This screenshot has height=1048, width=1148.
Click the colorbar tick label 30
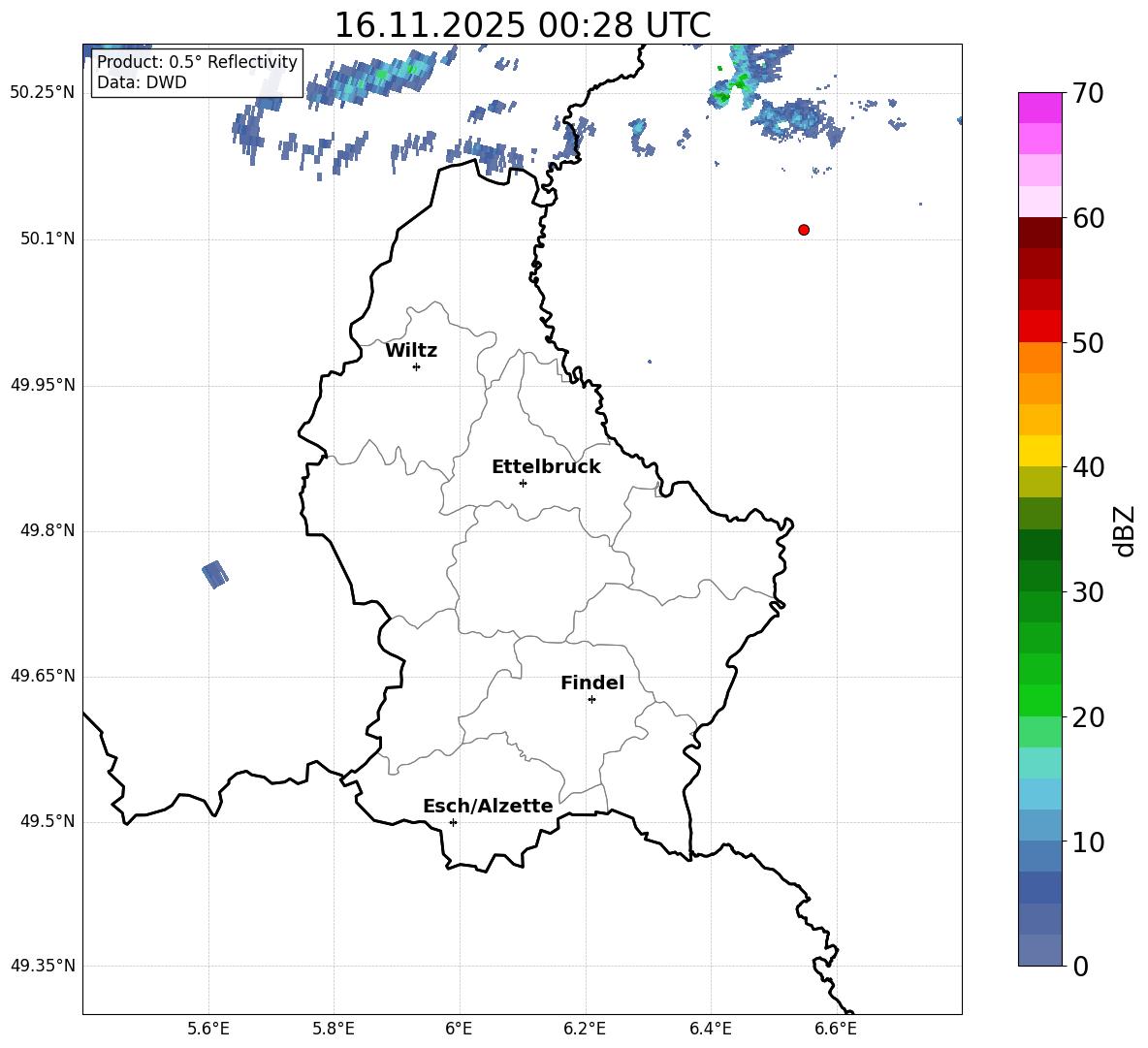[x=1088, y=592]
